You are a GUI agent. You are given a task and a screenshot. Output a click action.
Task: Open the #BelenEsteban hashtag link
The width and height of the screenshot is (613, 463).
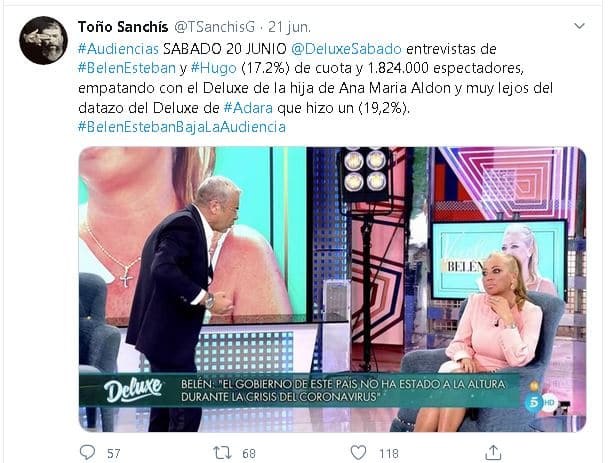point(127,68)
